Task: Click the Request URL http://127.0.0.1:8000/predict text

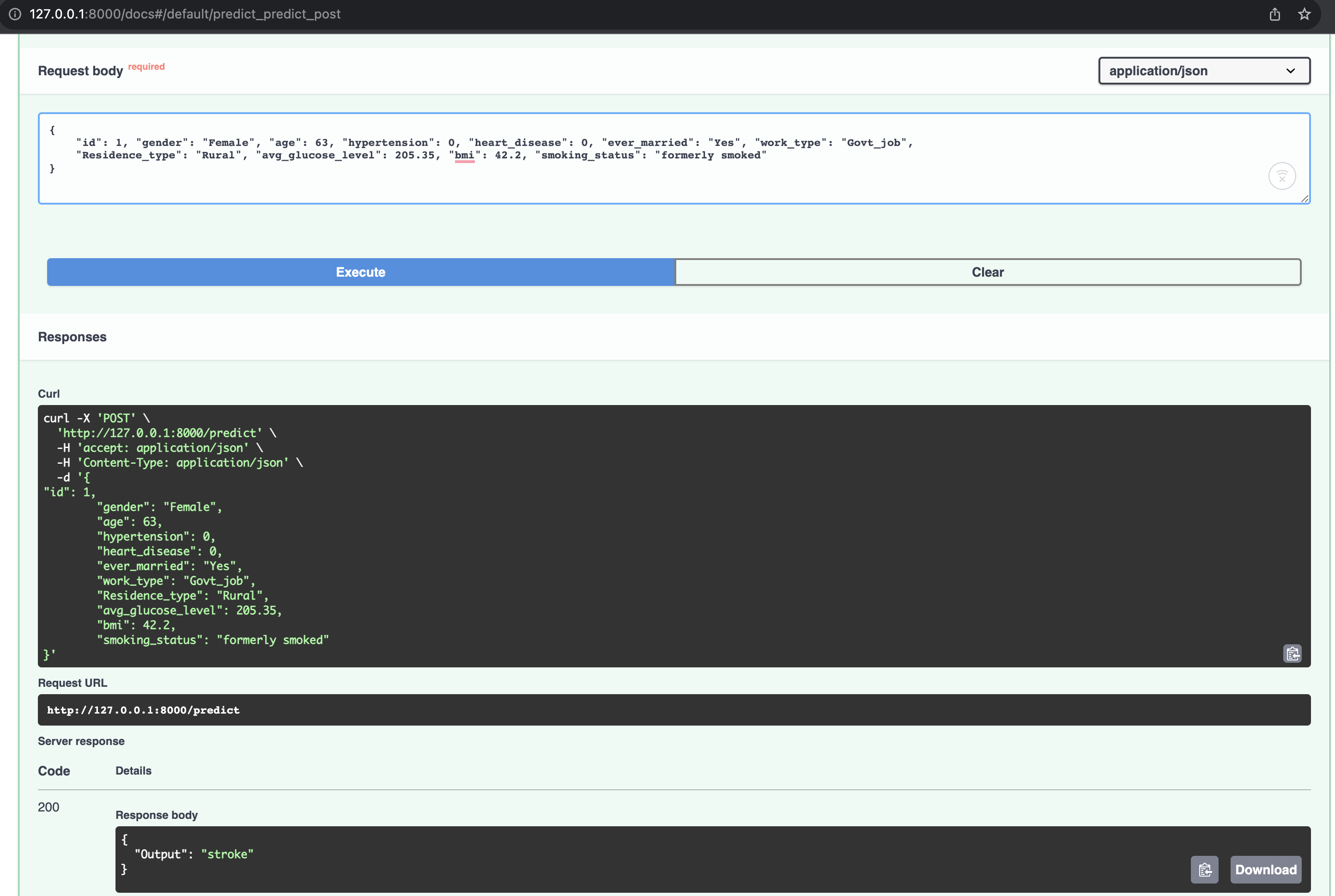Action: point(143,710)
